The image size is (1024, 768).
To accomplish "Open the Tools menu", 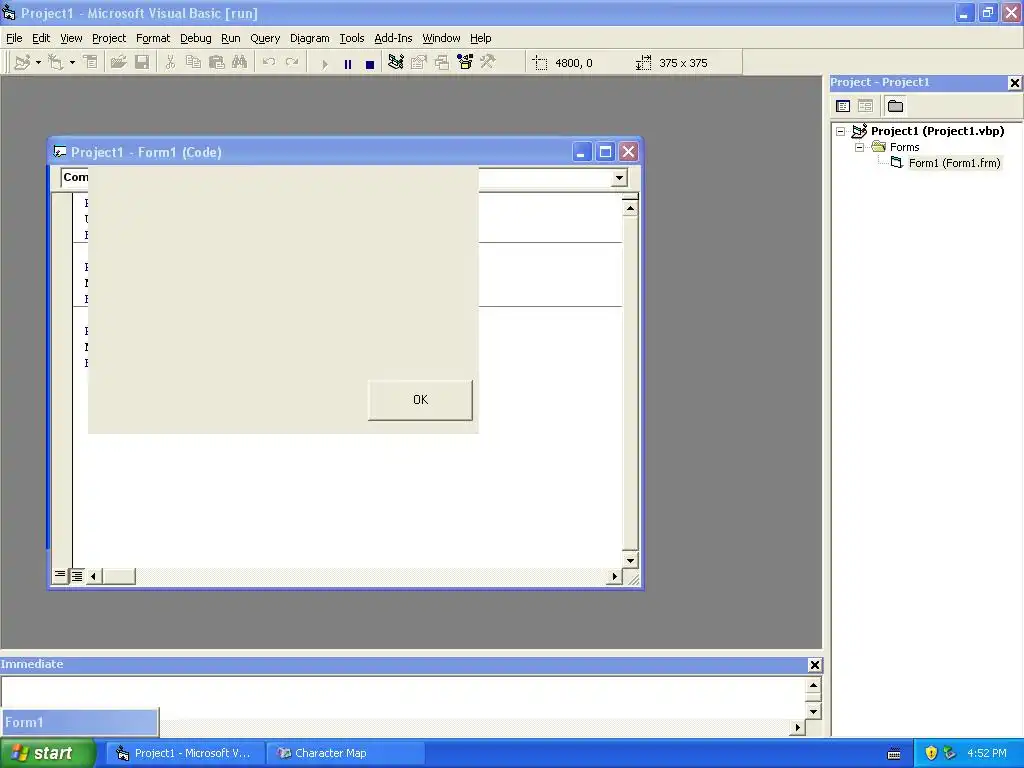I will click(351, 38).
